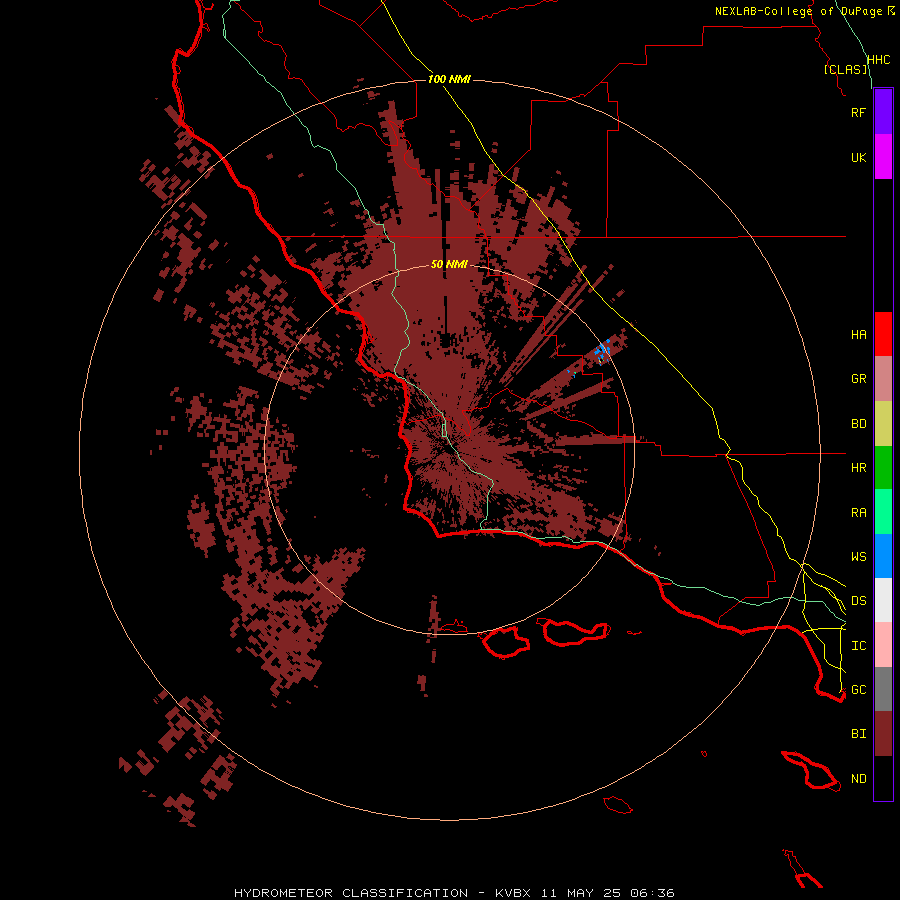900x900 pixels.
Task: Click the HA legend label
Action: coord(858,335)
